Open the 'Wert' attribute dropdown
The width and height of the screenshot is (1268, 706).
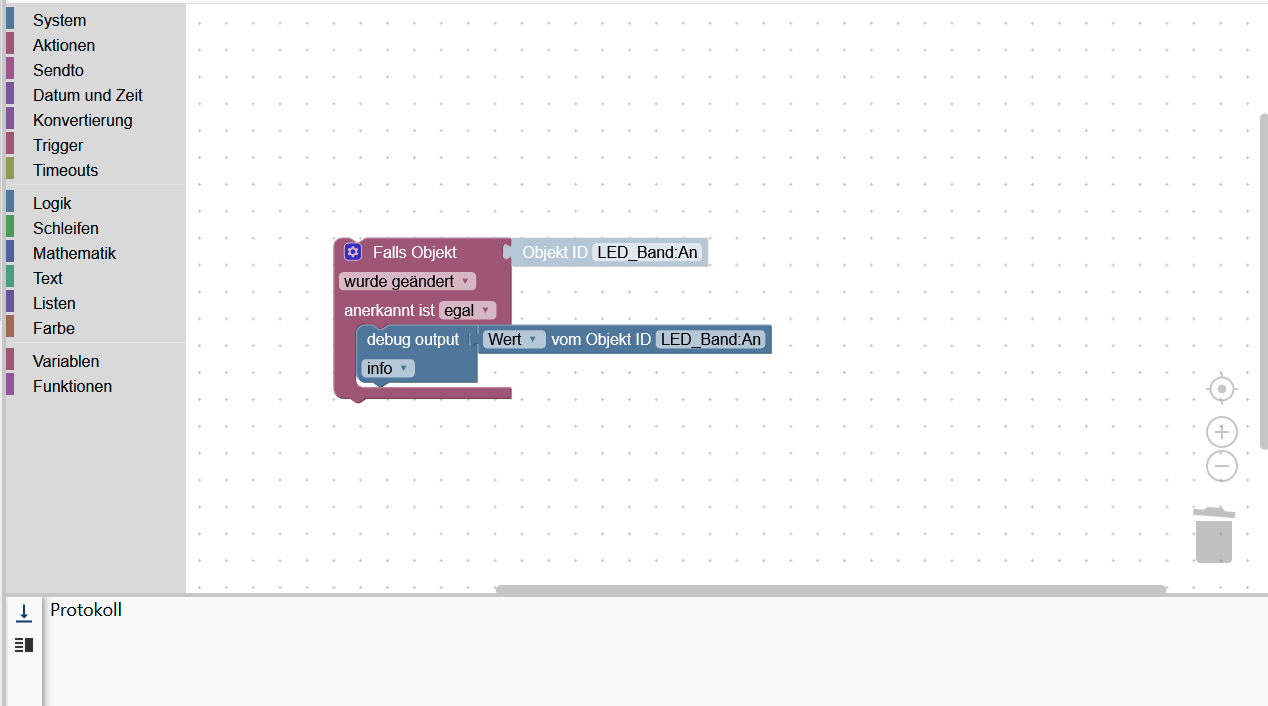(514, 340)
